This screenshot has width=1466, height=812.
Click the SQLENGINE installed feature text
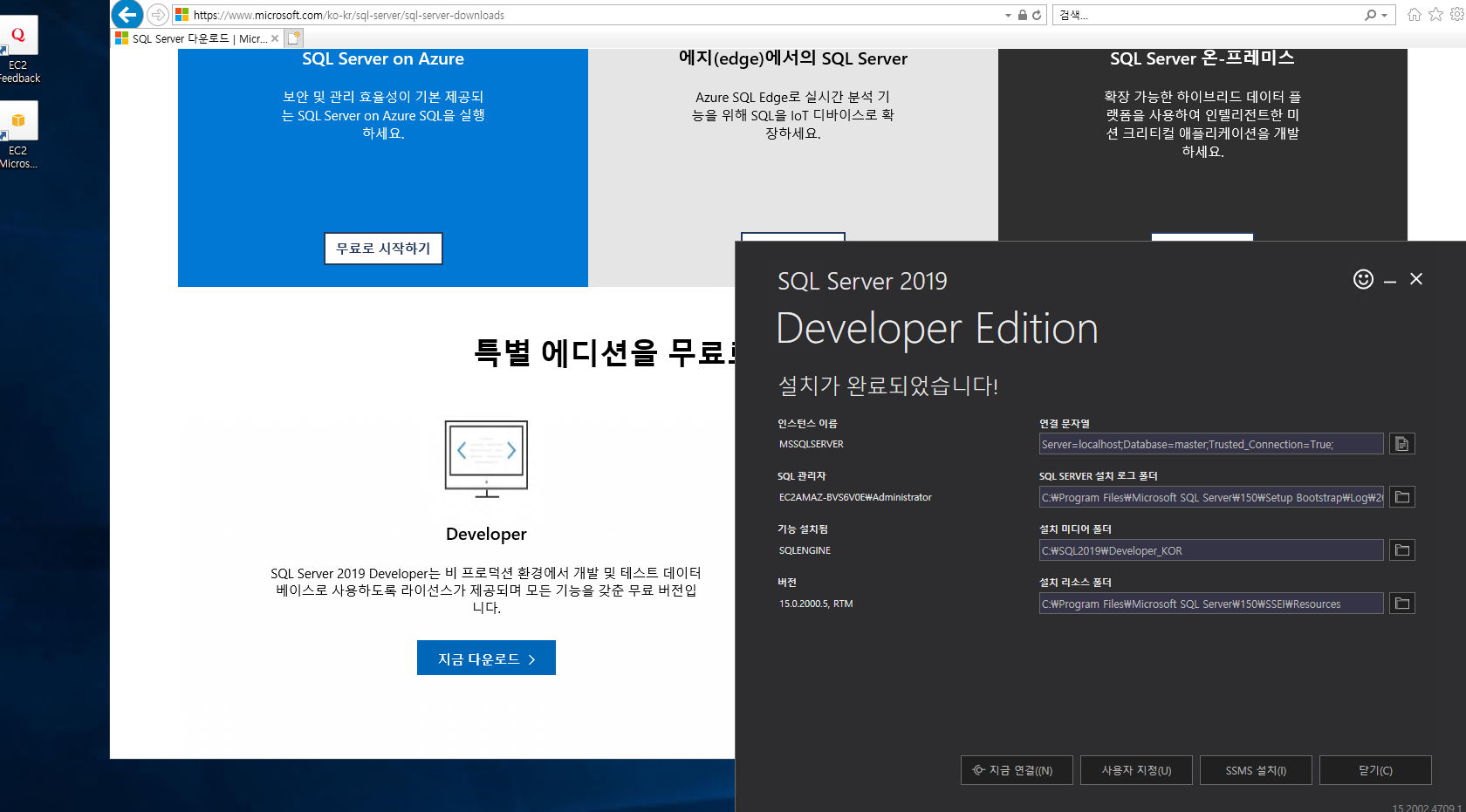(x=805, y=550)
